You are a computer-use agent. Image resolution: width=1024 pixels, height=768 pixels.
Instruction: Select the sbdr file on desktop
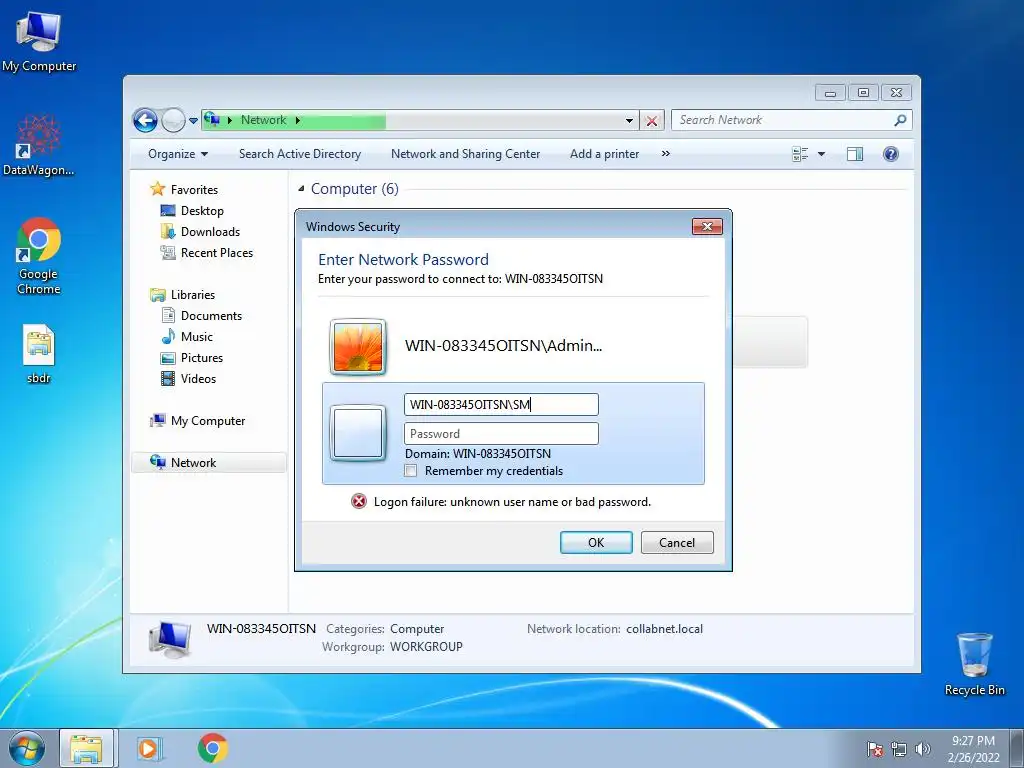point(39,354)
